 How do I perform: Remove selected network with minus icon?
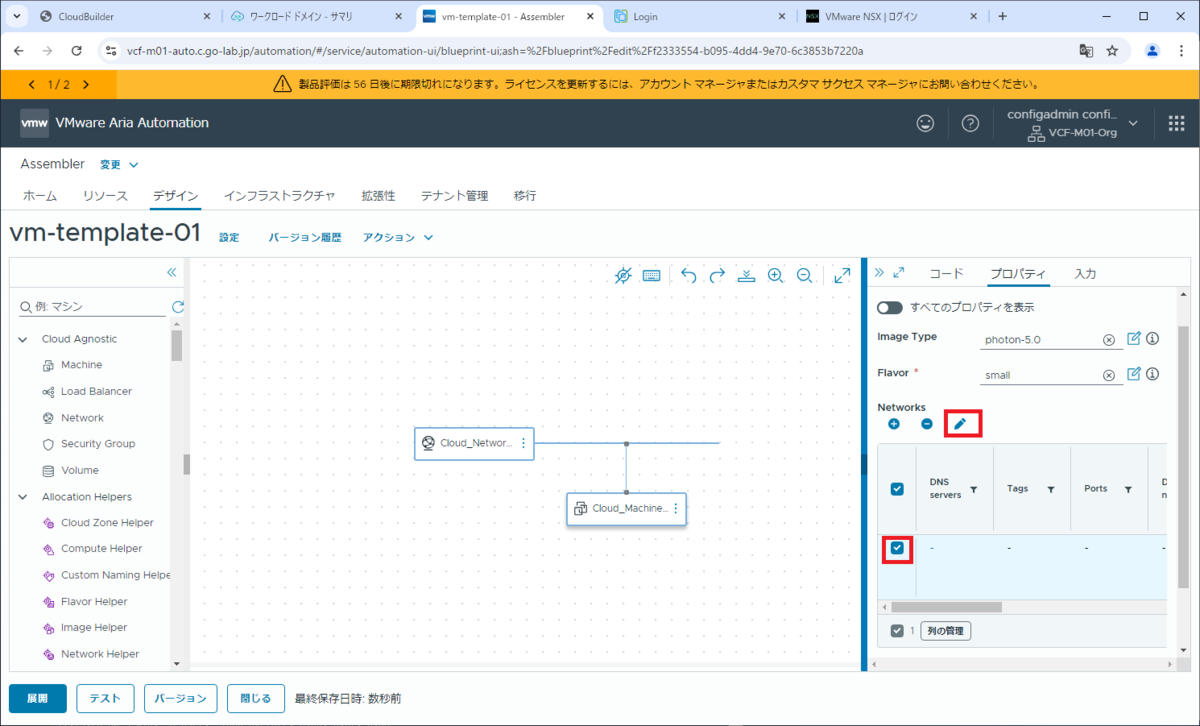[927, 424]
